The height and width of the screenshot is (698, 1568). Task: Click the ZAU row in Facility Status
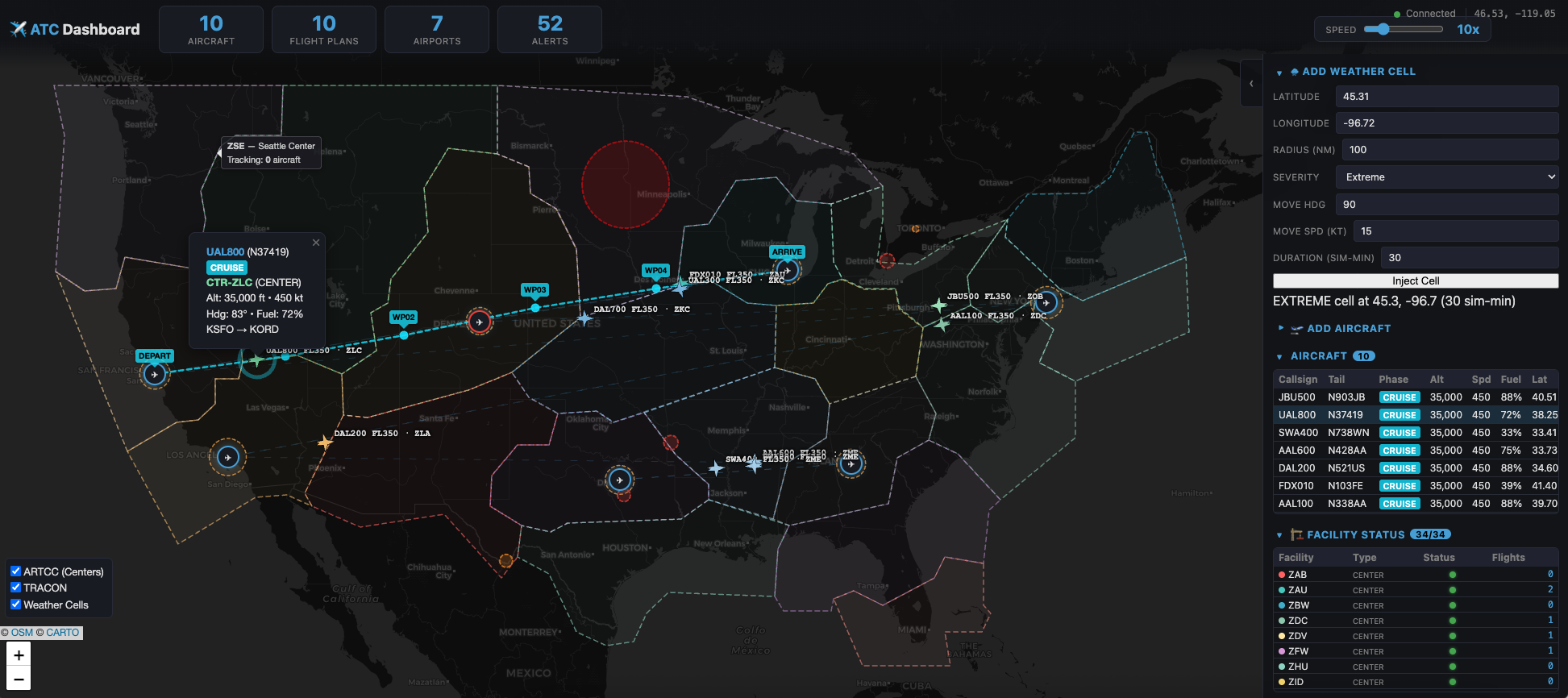pyautogui.click(x=1416, y=590)
